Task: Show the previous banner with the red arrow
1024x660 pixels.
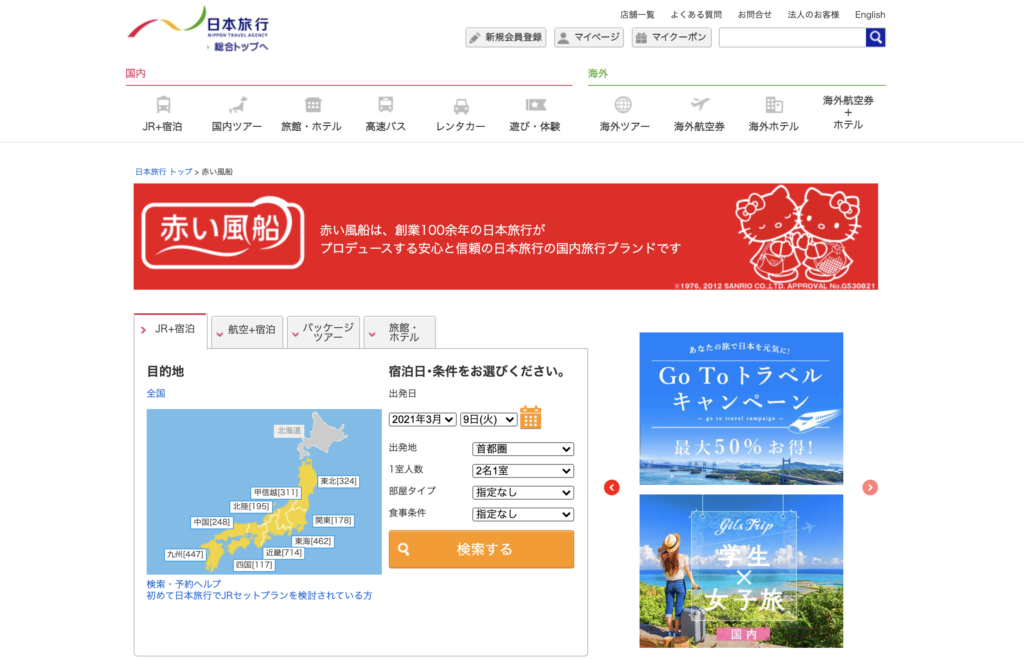Action: pos(612,488)
